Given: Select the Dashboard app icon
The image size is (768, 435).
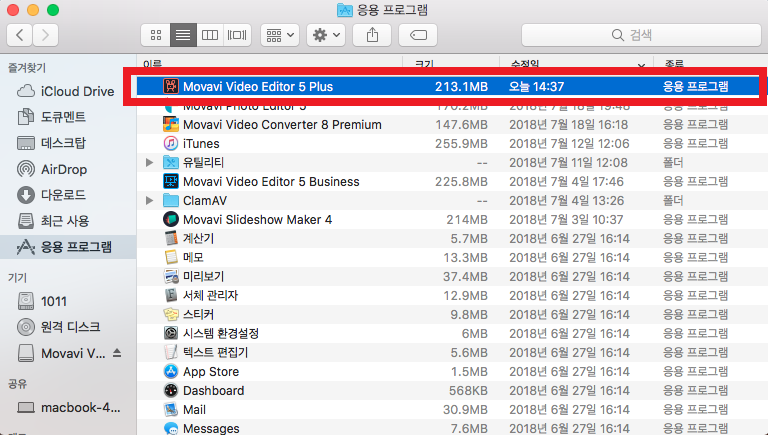Looking at the screenshot, I should 170,390.
